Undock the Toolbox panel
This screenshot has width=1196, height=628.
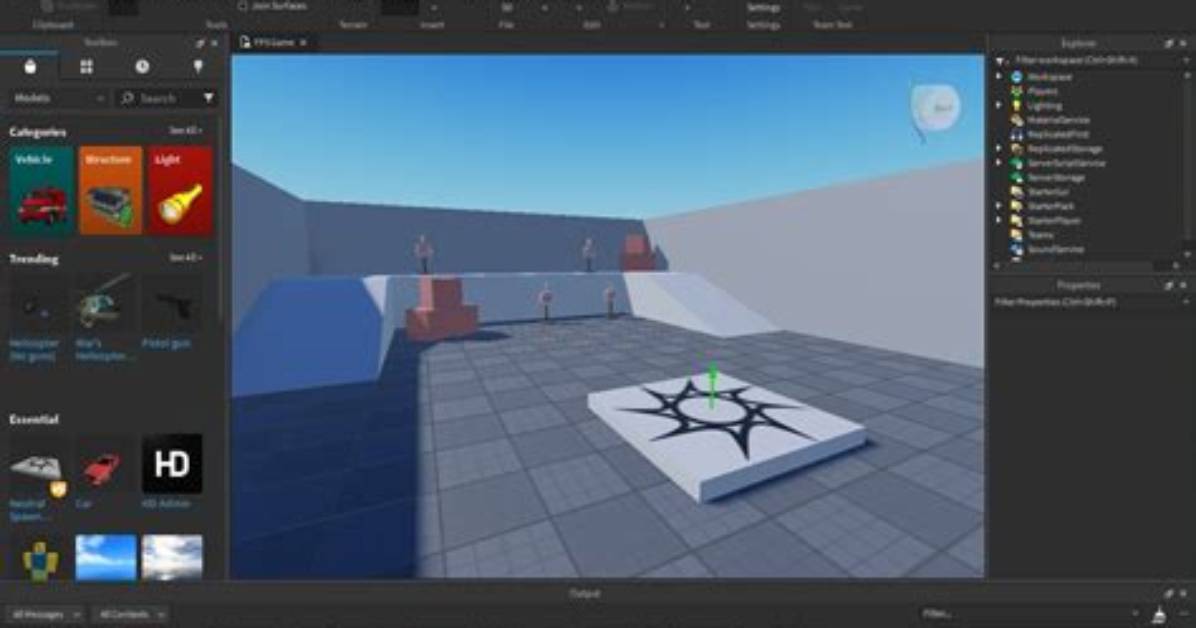[x=200, y=43]
